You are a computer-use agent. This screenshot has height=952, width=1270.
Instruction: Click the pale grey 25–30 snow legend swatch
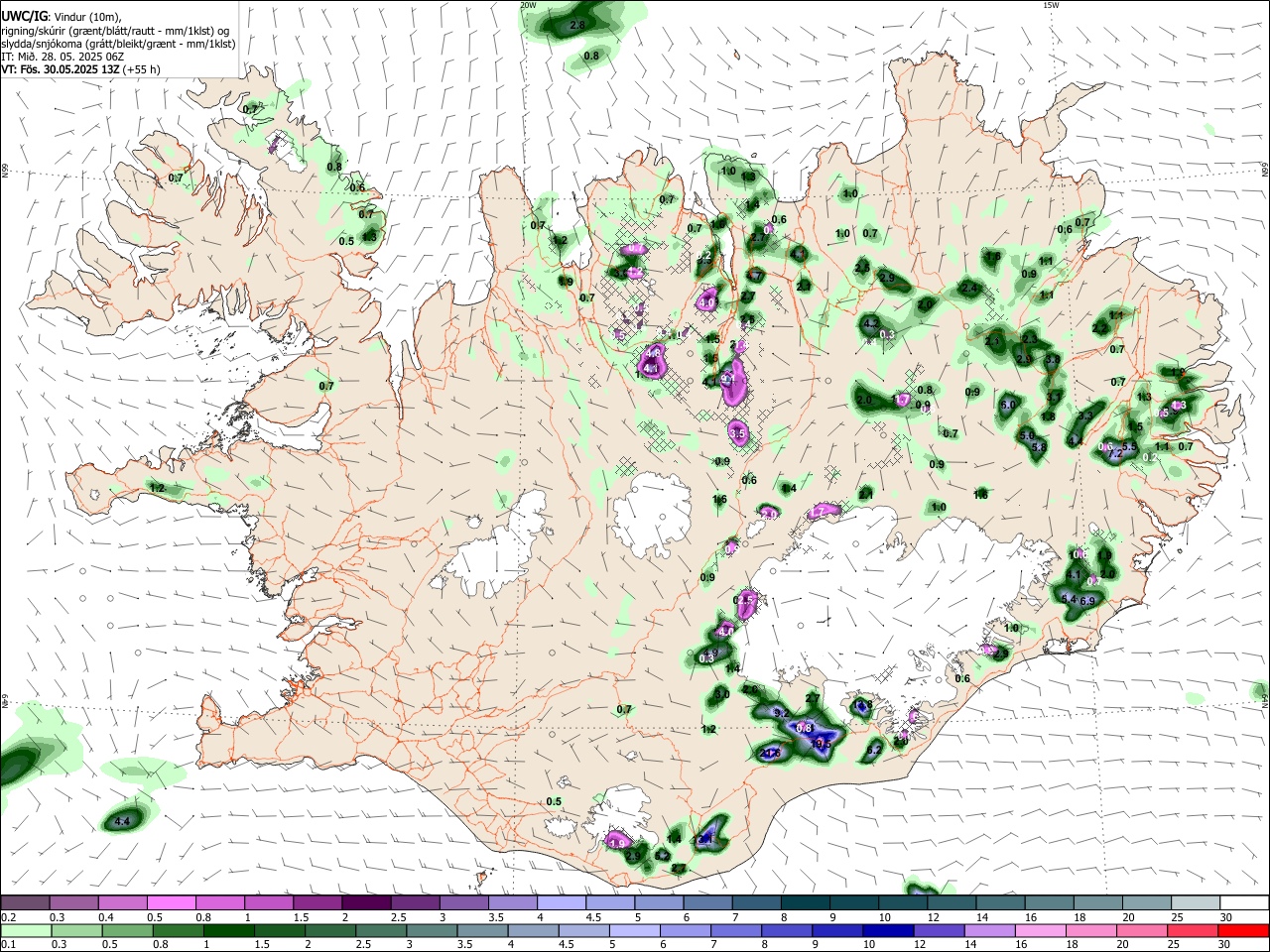tap(1195, 903)
